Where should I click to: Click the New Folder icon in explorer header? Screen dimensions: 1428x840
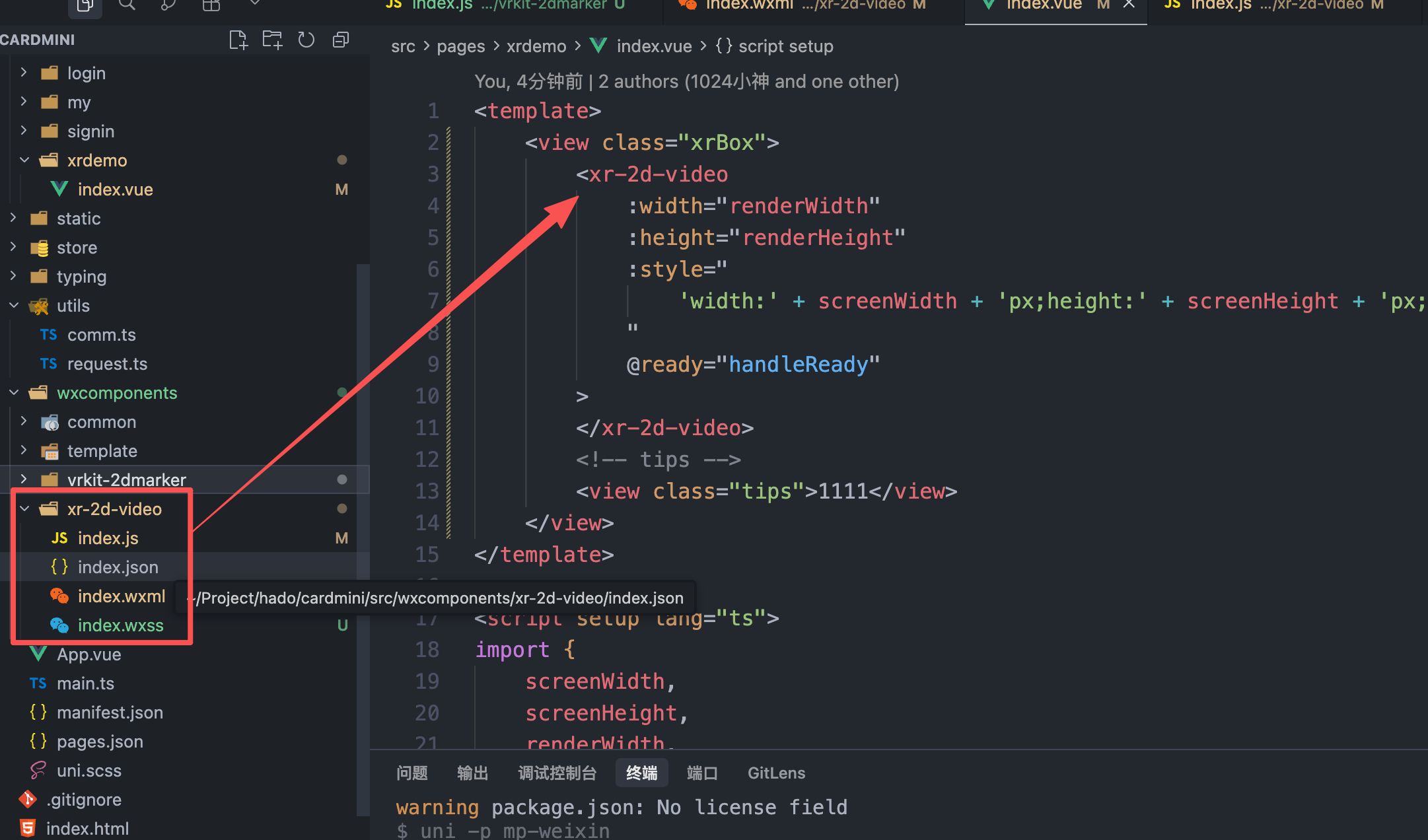272,40
